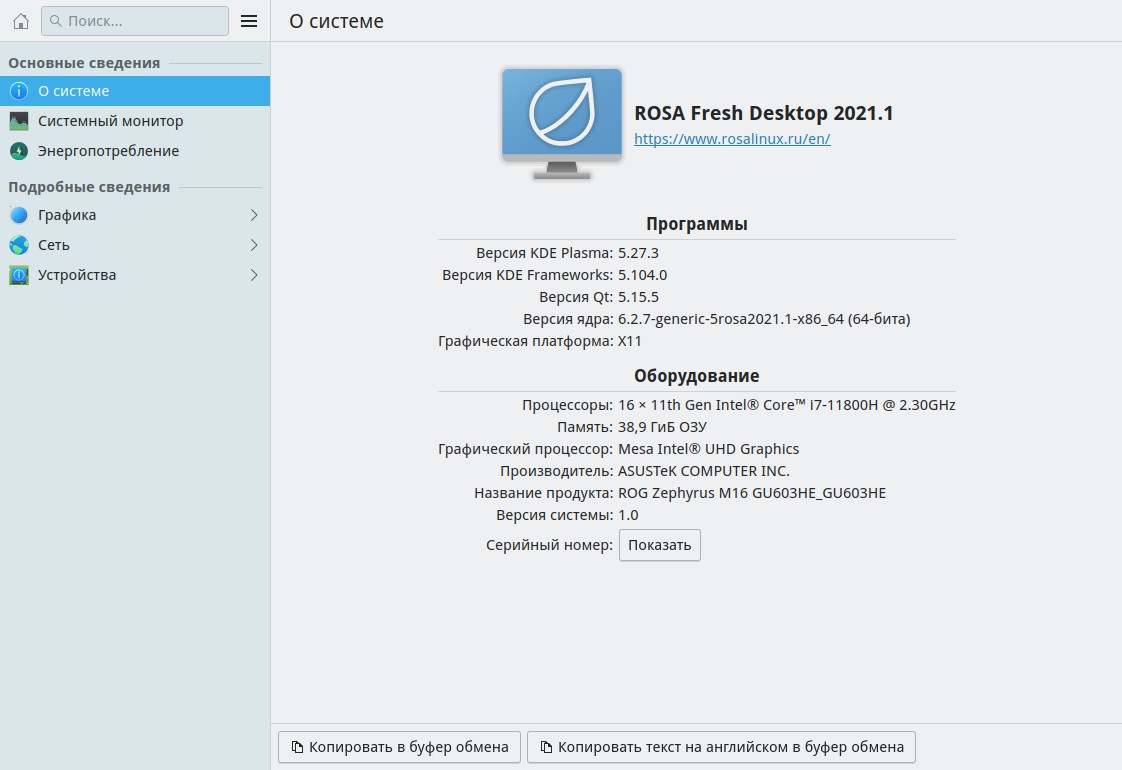Click the Сеть network icon
Image resolution: width=1122 pixels, height=770 pixels.
point(19,245)
